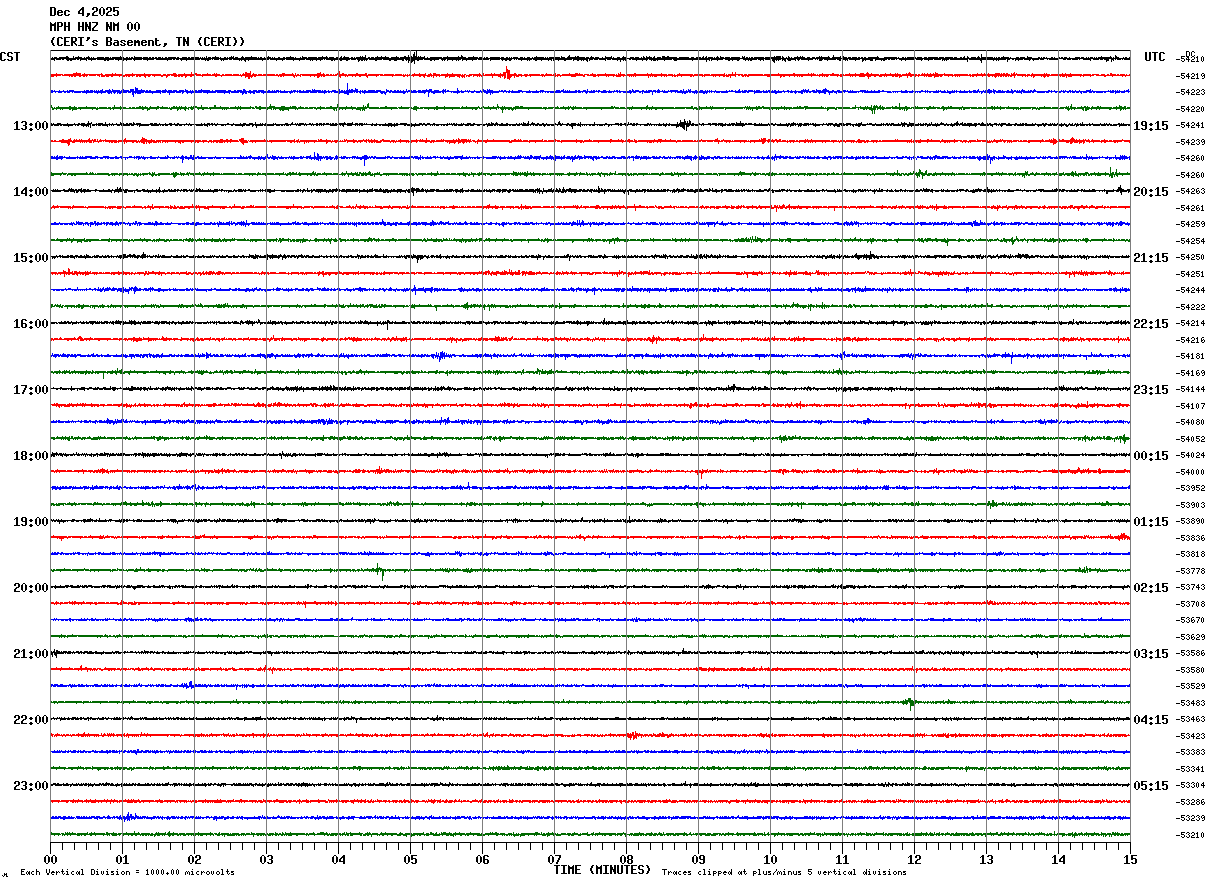Screen dimensions: 1210x886
Task: Select the 20:00 CST time label
Action: click(30, 588)
